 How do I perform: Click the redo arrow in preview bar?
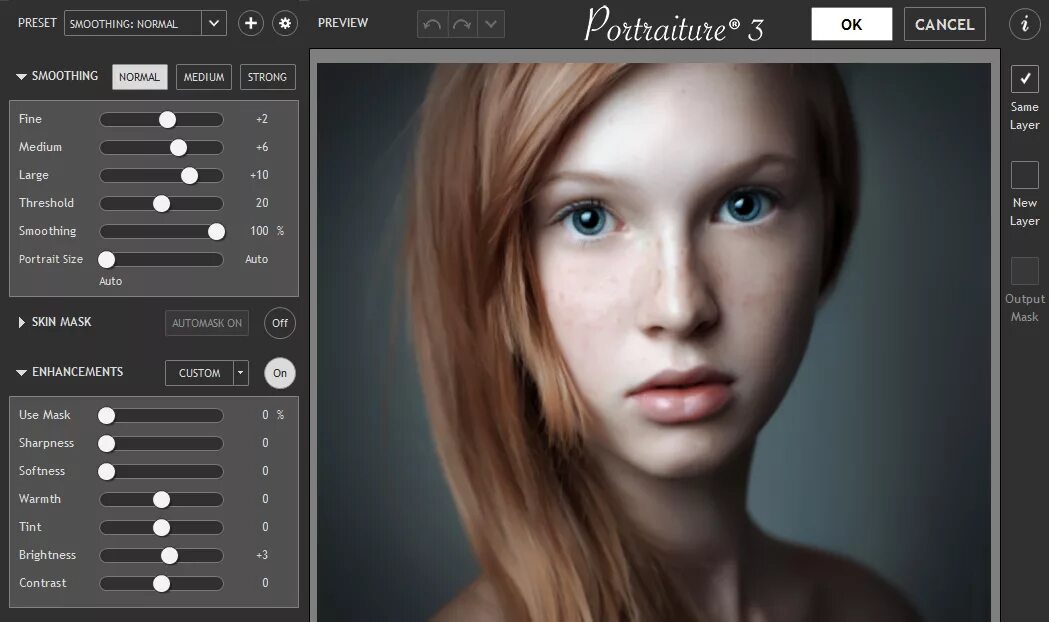click(x=462, y=25)
